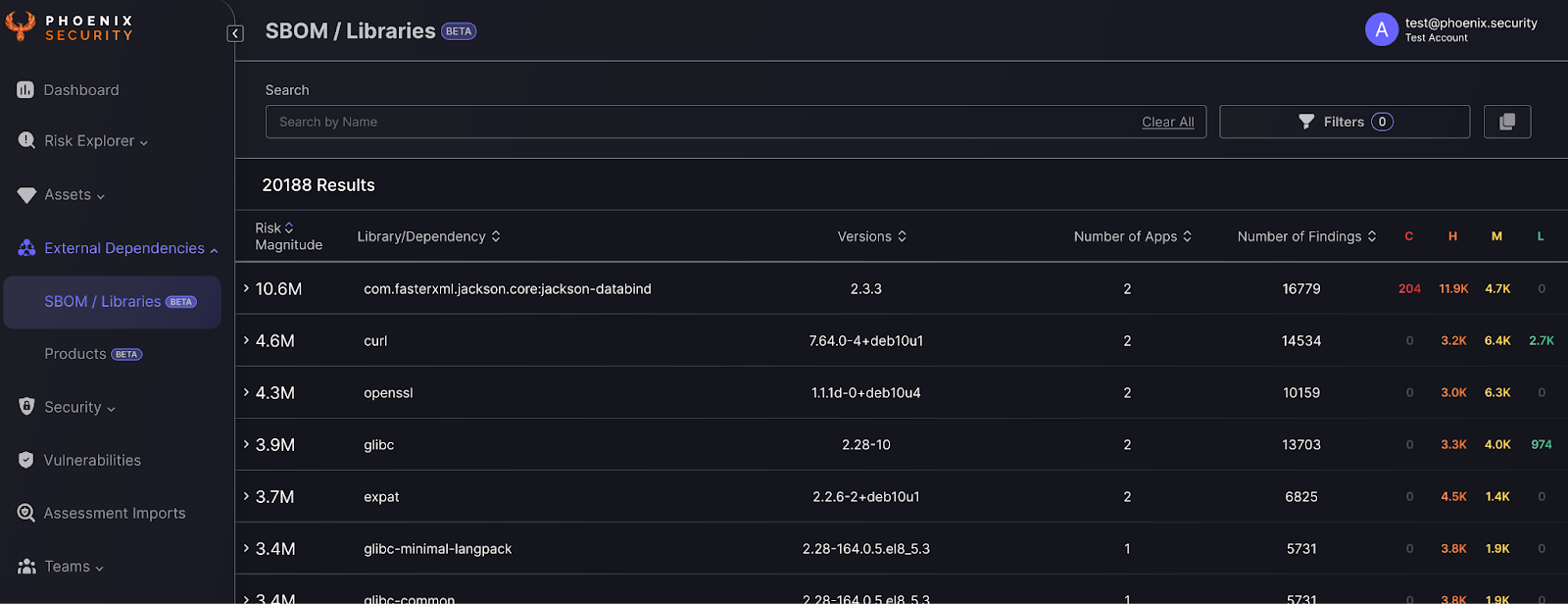Click version 1.1.1d-0+deb10u4

pyautogui.click(x=866, y=393)
